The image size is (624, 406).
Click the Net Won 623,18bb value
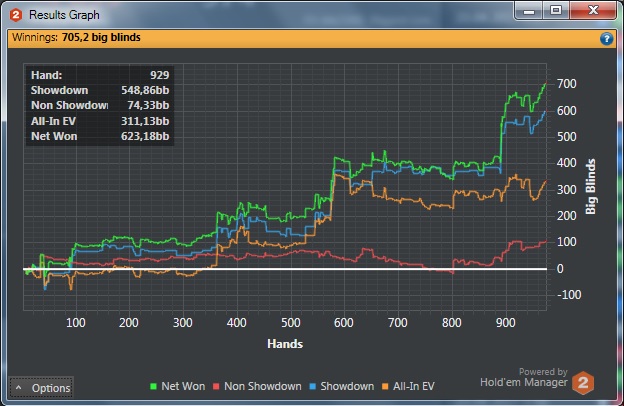(145, 136)
